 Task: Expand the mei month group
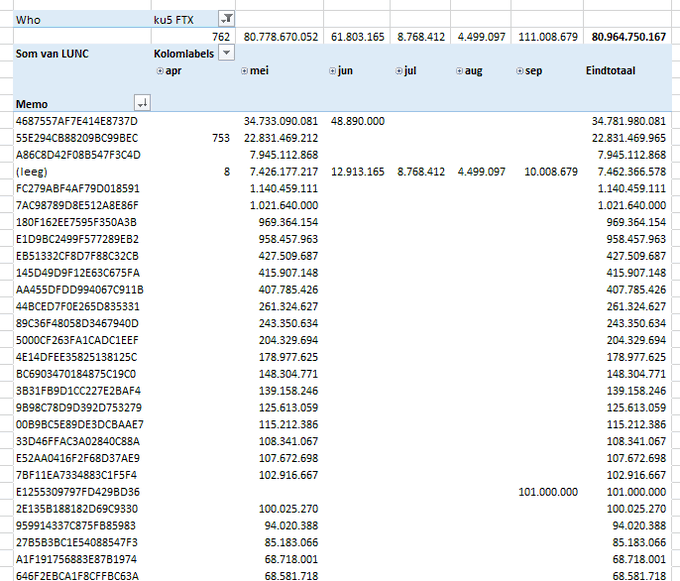(244, 71)
